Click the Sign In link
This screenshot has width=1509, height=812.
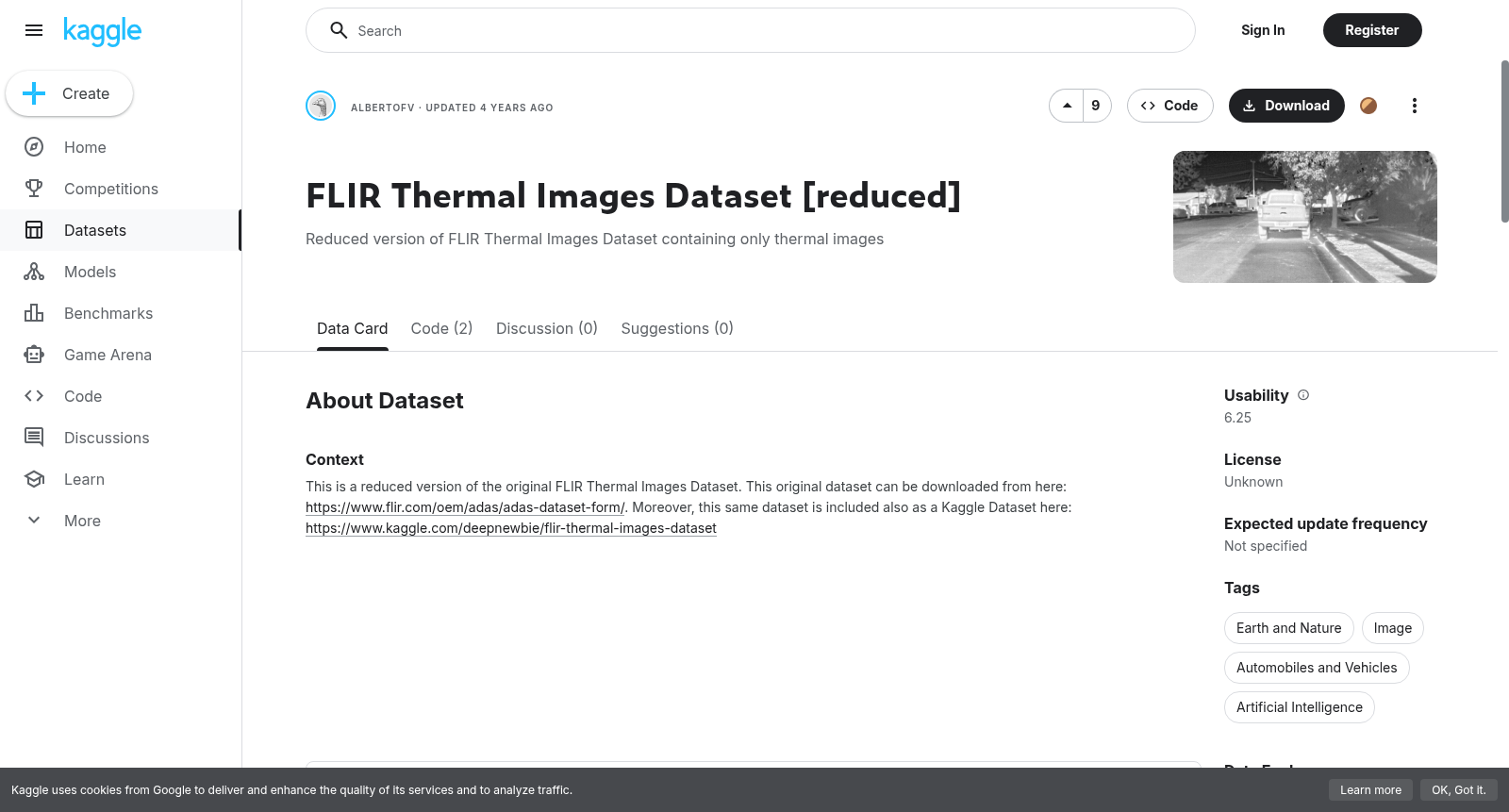point(1263,30)
